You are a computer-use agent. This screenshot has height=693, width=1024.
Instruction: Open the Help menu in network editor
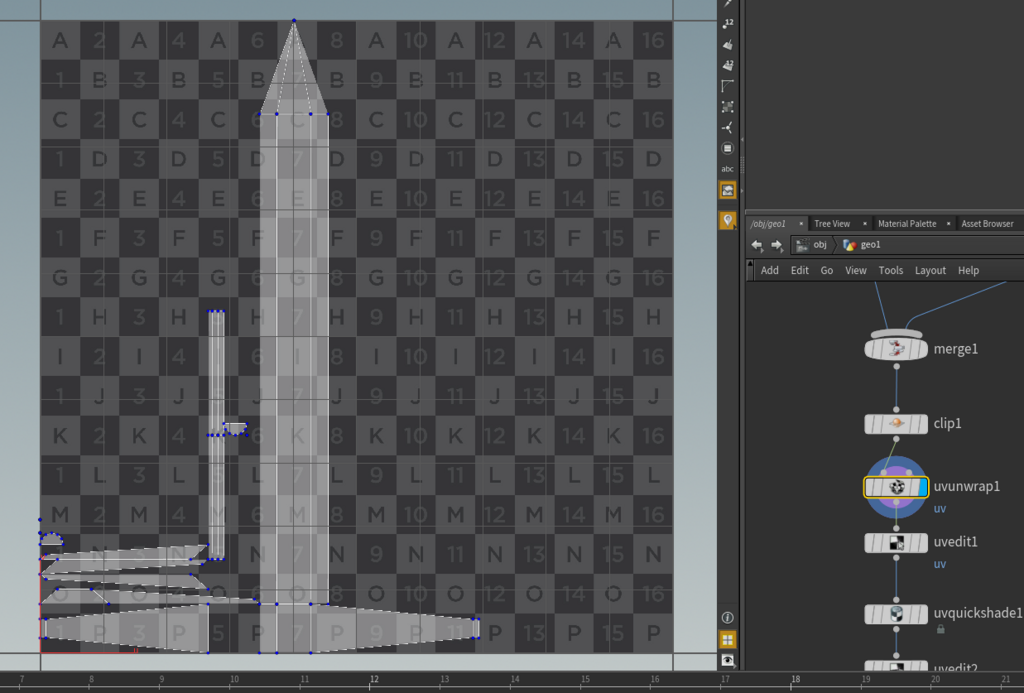tap(968, 270)
